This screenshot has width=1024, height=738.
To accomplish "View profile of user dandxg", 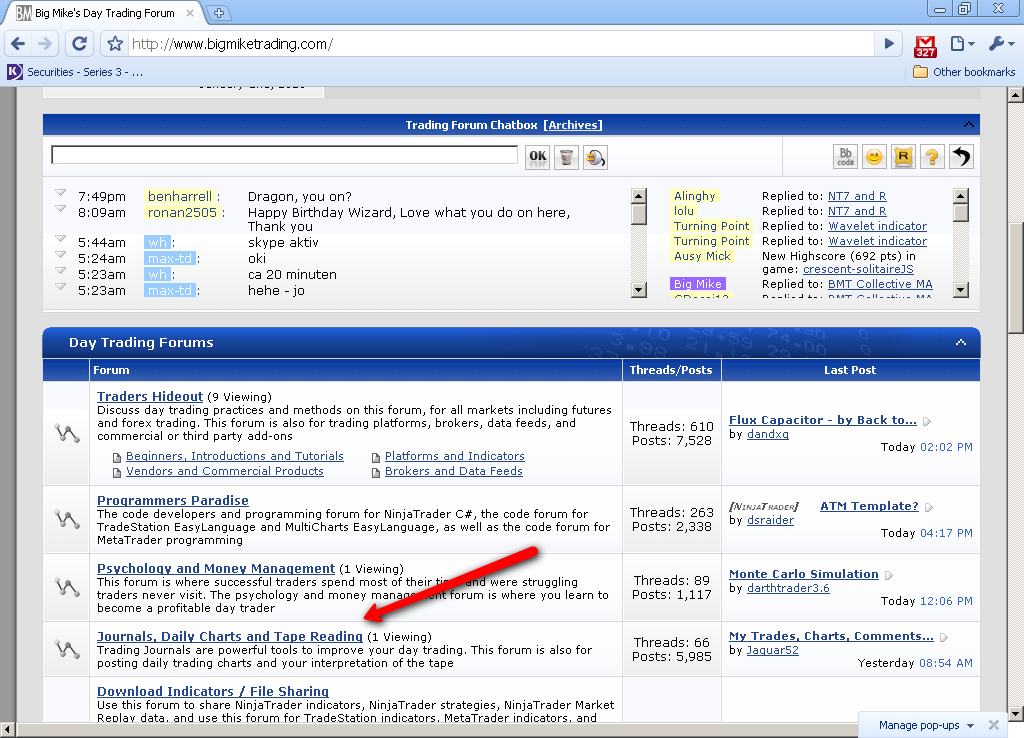I will (x=767, y=434).
